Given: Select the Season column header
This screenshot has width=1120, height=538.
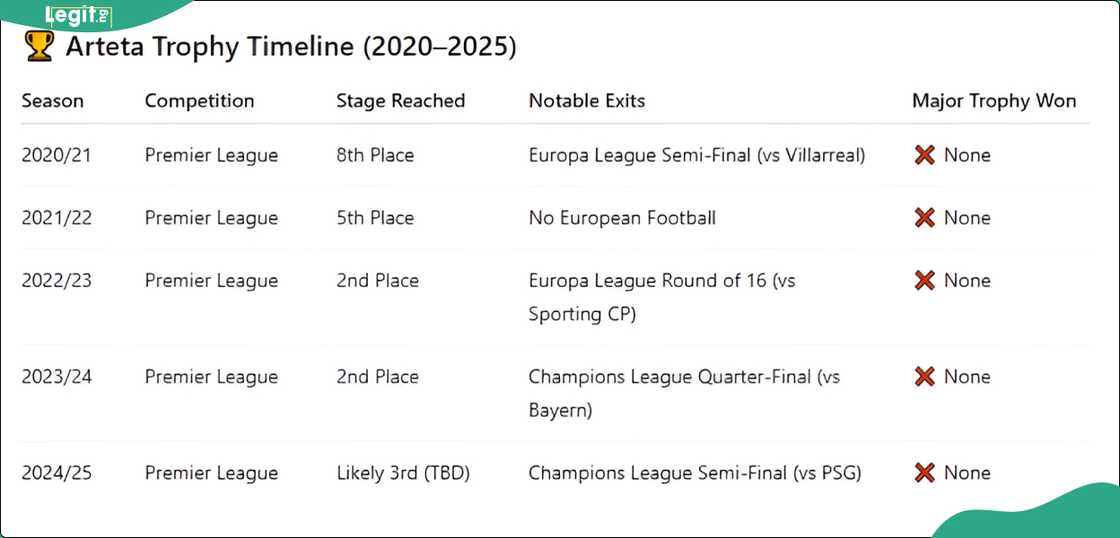Looking at the screenshot, I should pos(53,101).
